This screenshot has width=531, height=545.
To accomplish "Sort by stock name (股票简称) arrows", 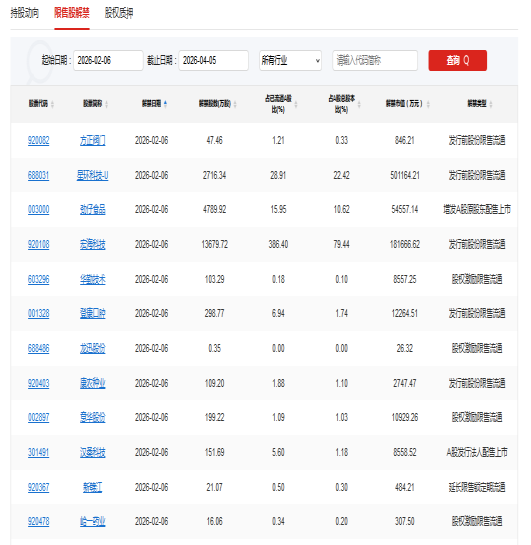I will click(107, 104).
